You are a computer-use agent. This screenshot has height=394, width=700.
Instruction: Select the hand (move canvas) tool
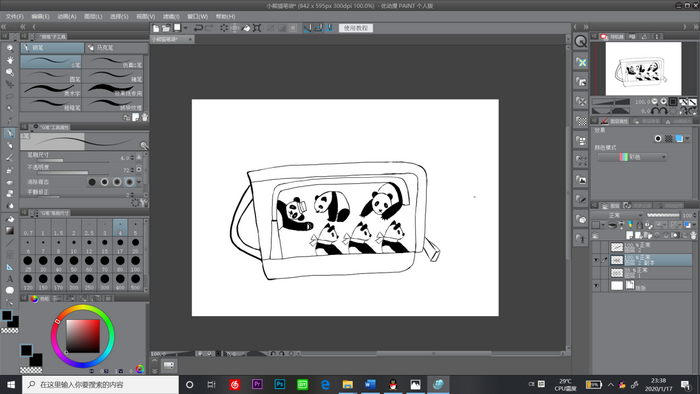coord(9,60)
